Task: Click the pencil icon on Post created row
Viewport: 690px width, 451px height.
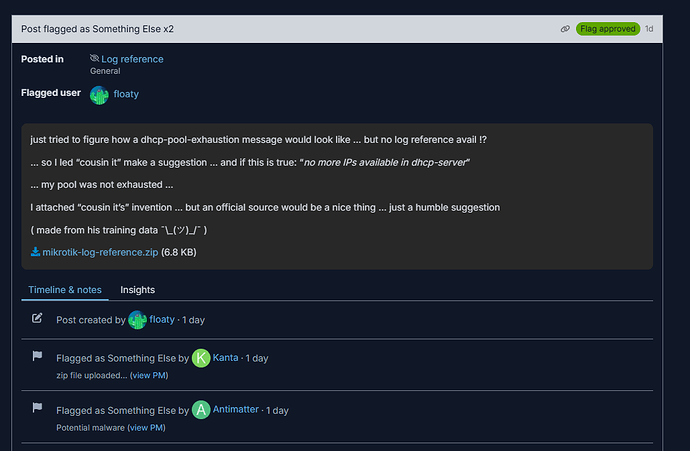Action: tap(37, 318)
